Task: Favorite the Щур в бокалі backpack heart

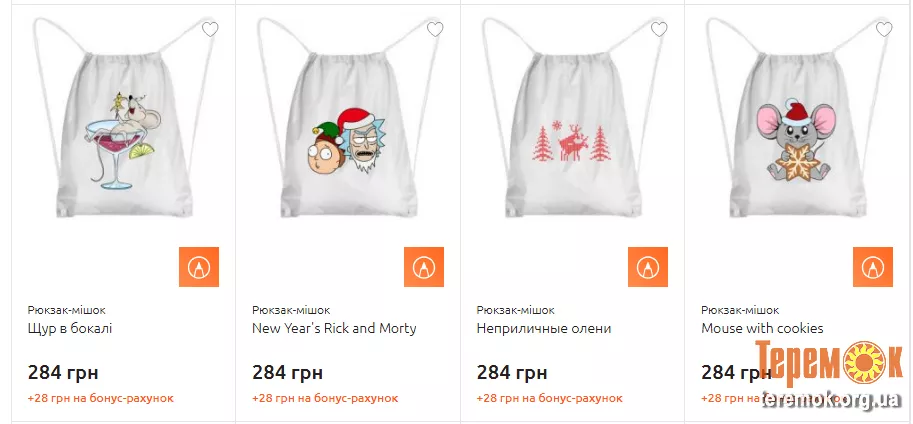Action: (210, 29)
